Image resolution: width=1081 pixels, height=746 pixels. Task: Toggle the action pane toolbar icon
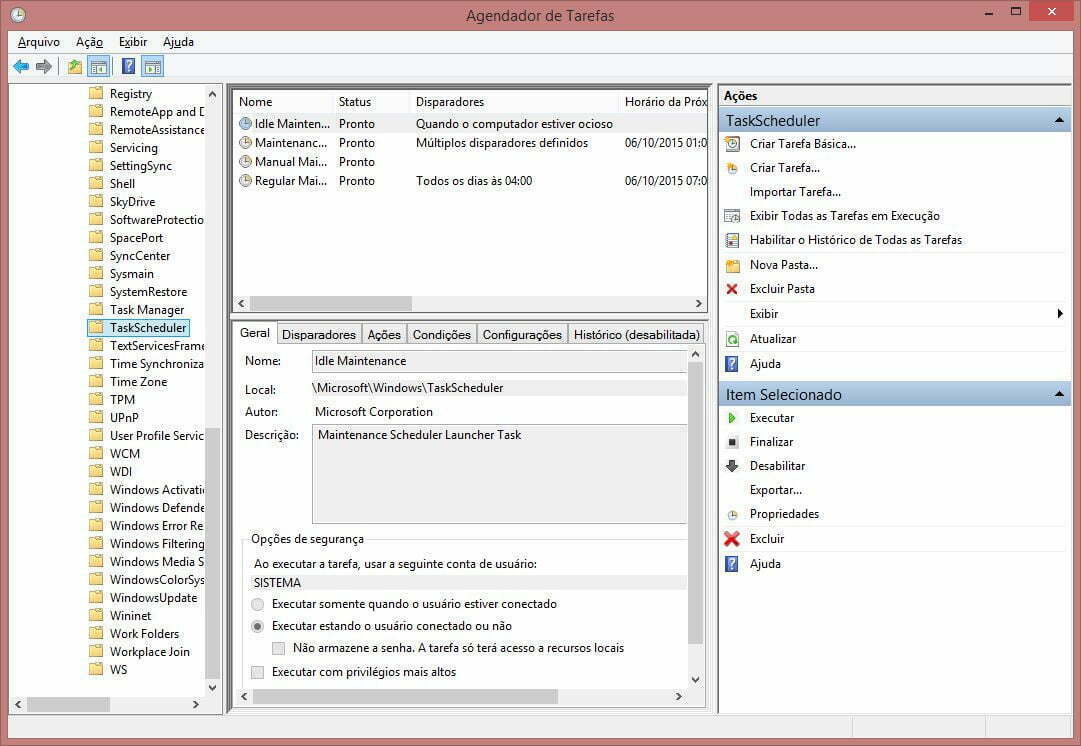[152, 67]
